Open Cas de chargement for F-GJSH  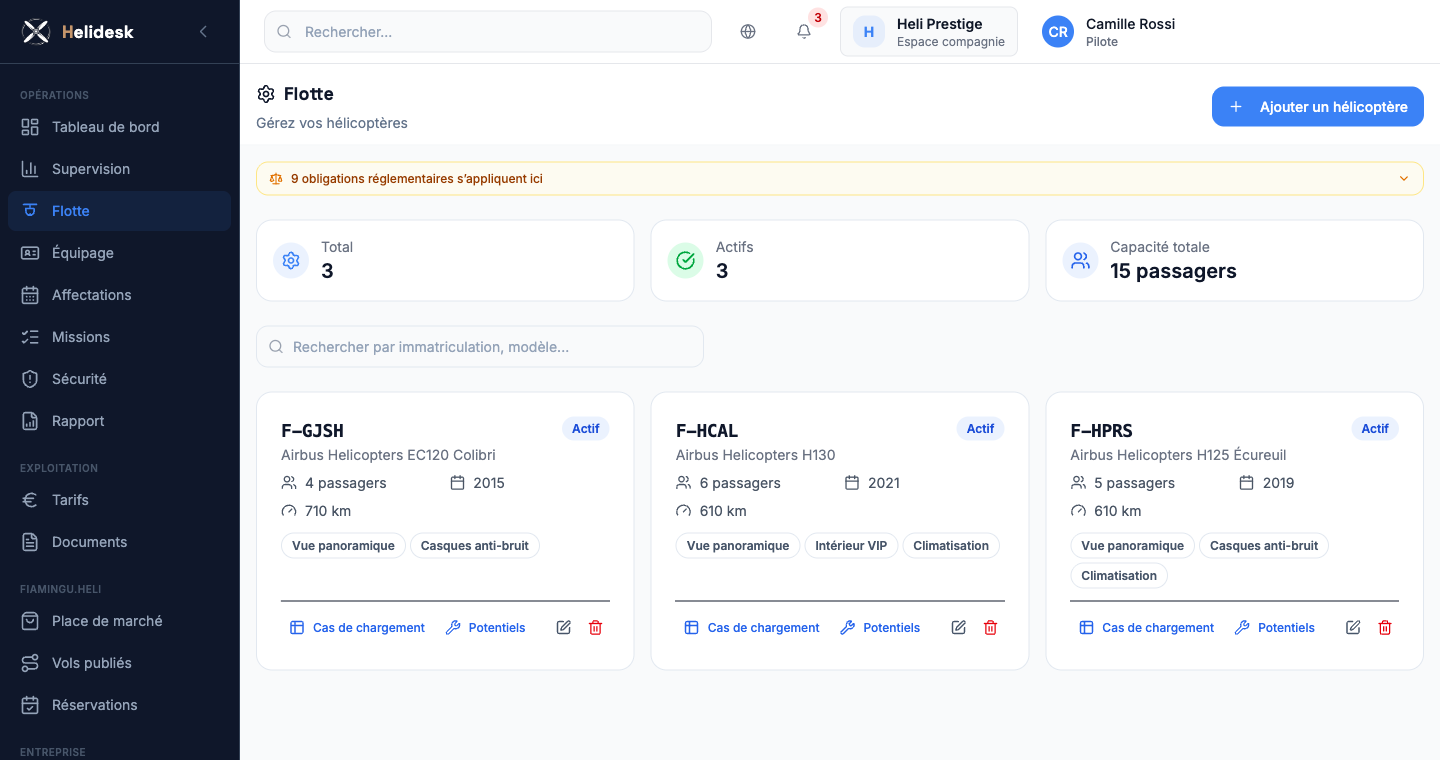[358, 628]
